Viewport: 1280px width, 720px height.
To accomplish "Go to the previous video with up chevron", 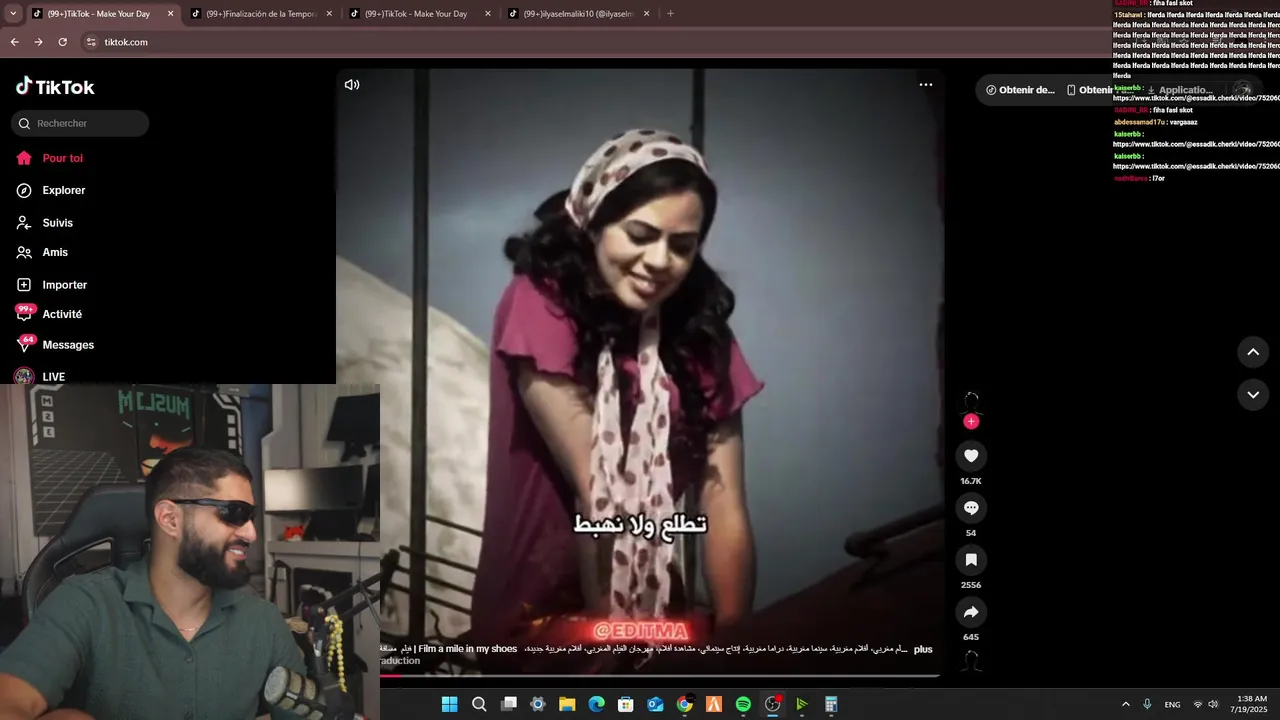I will (1253, 352).
